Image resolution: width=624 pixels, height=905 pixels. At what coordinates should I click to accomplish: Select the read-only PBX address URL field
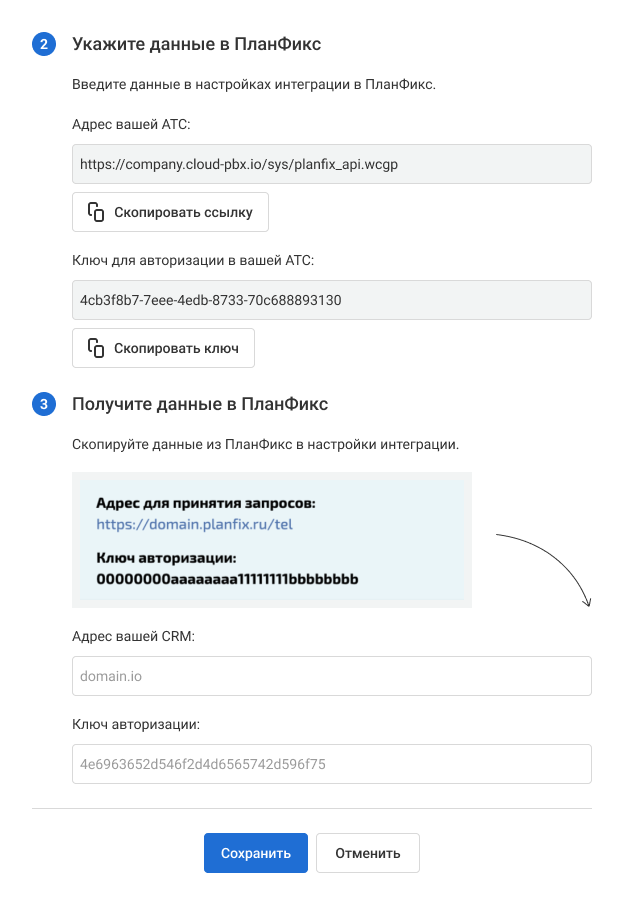pos(332,164)
